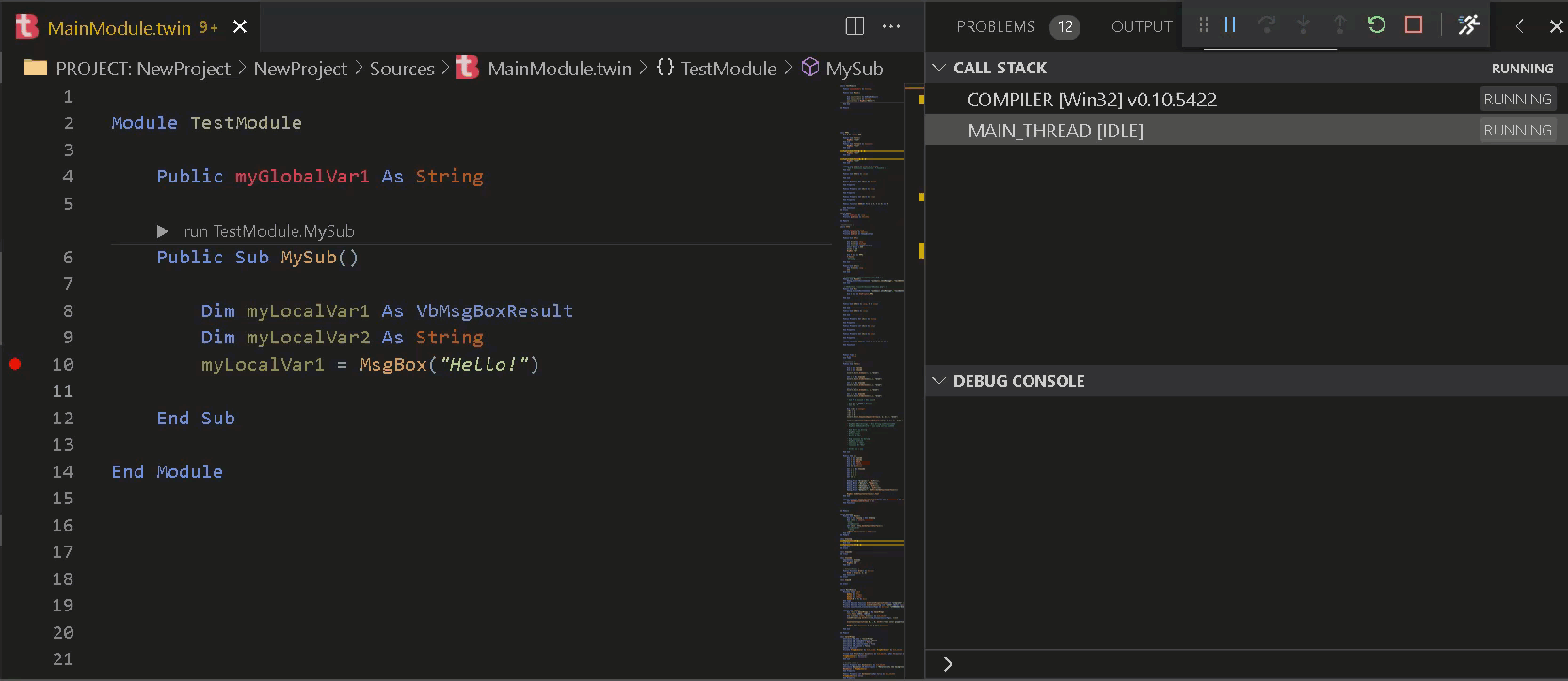The image size is (1568, 681).
Task: Click the left chevron panel icon
Action: click(1520, 26)
